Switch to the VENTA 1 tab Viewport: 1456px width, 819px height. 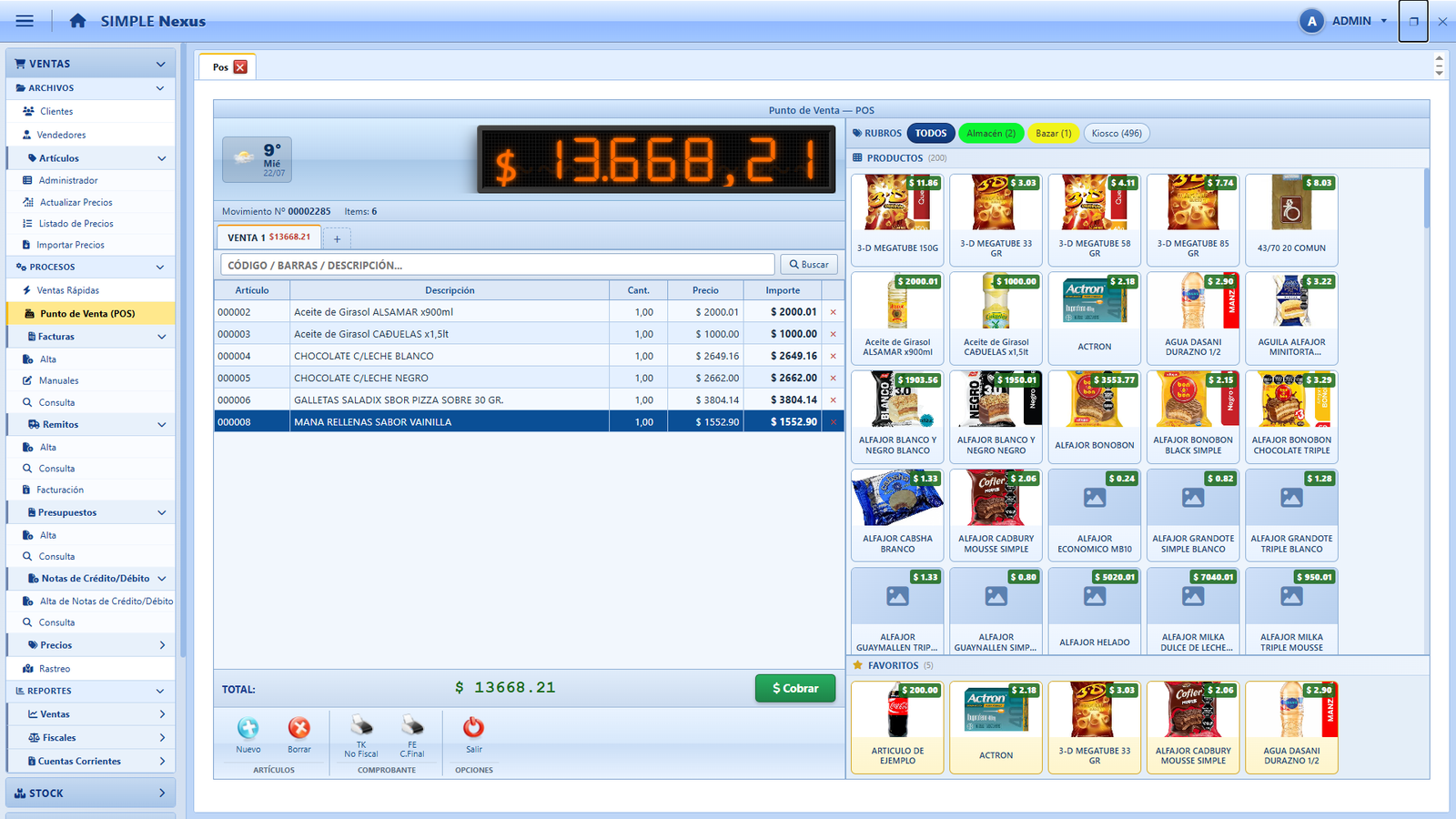(268, 238)
